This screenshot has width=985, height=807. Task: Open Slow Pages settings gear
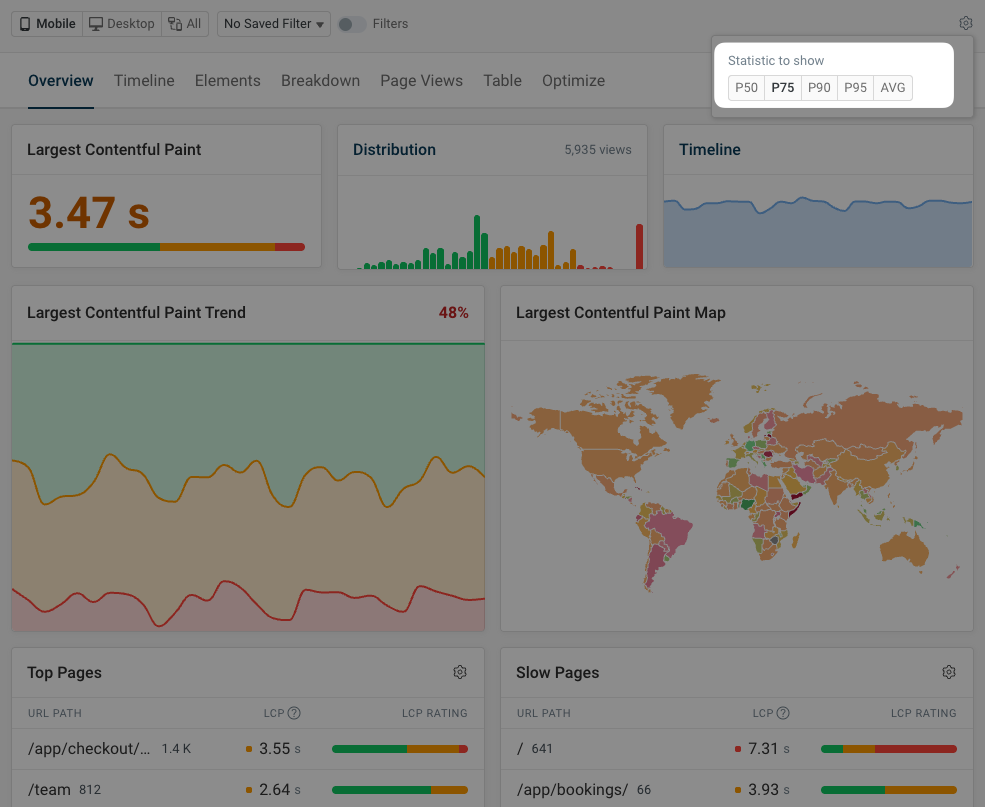[x=949, y=672]
